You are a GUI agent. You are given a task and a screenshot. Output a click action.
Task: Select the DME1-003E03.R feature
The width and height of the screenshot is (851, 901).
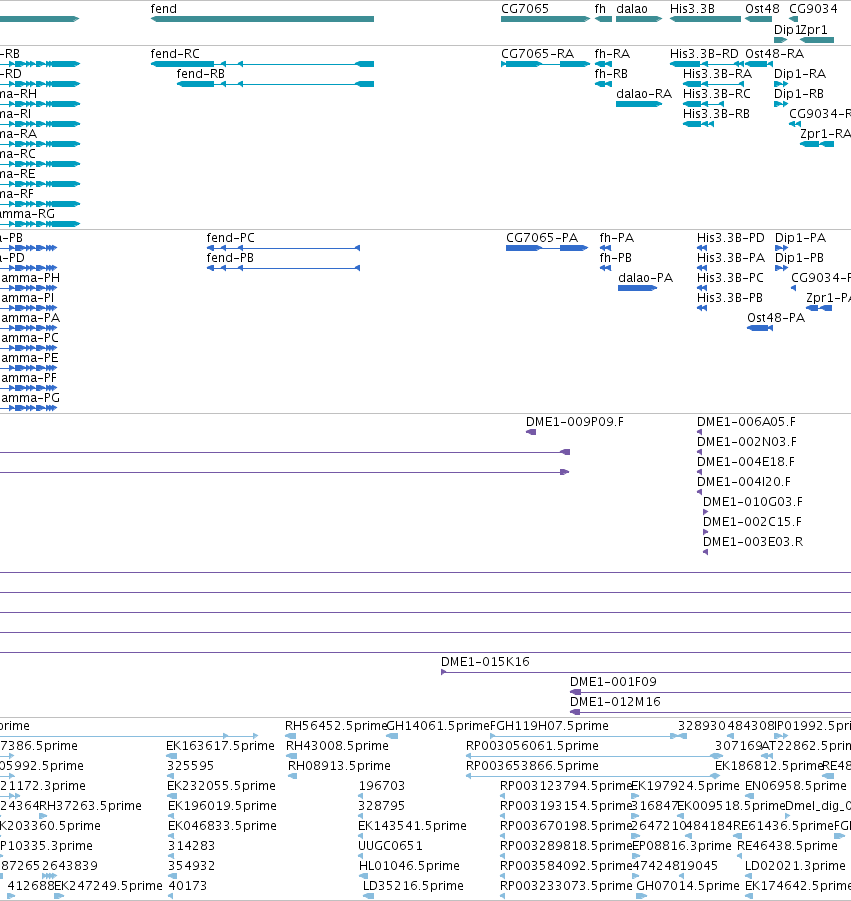coord(706,552)
